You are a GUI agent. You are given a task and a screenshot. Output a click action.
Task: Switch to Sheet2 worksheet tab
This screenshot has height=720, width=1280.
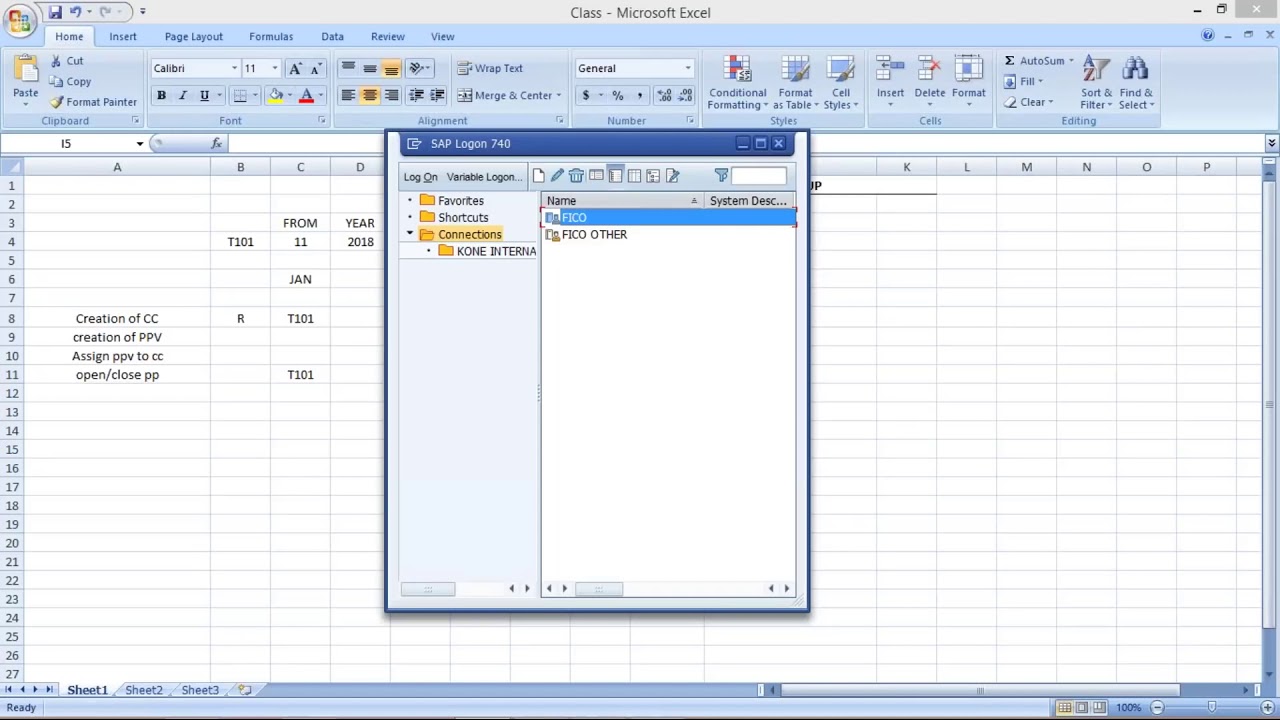coord(143,690)
